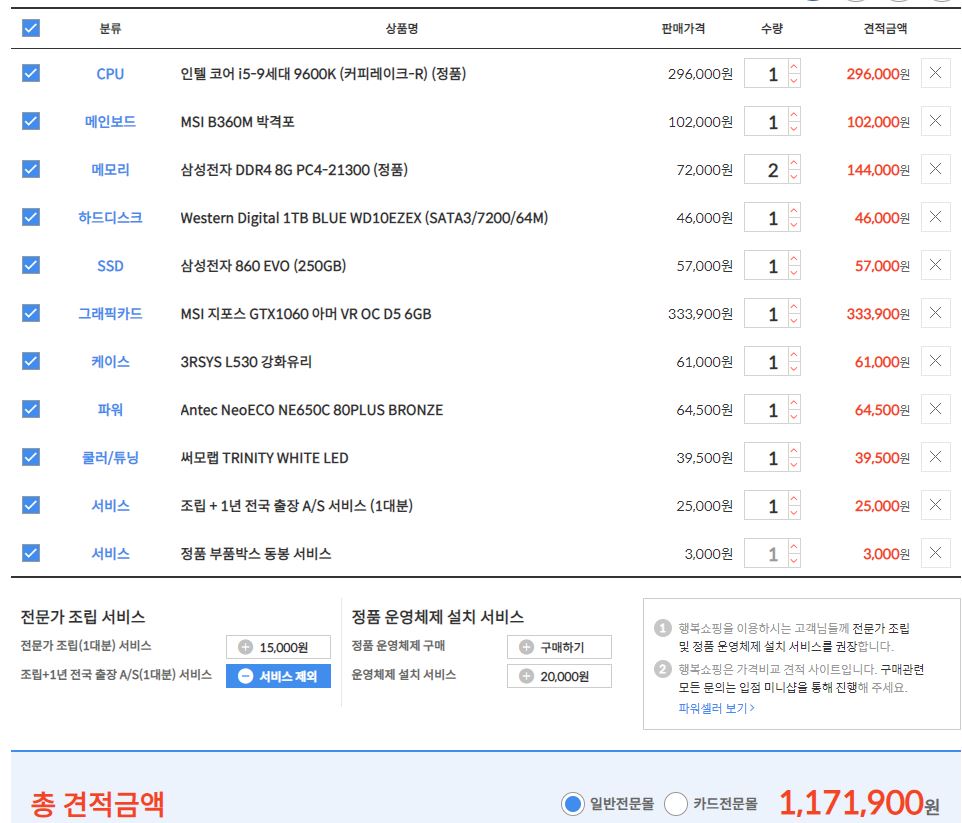Uncheck the 하드디스크 row checkbox
Viewport: 962px width, 823px height.
tap(31, 217)
